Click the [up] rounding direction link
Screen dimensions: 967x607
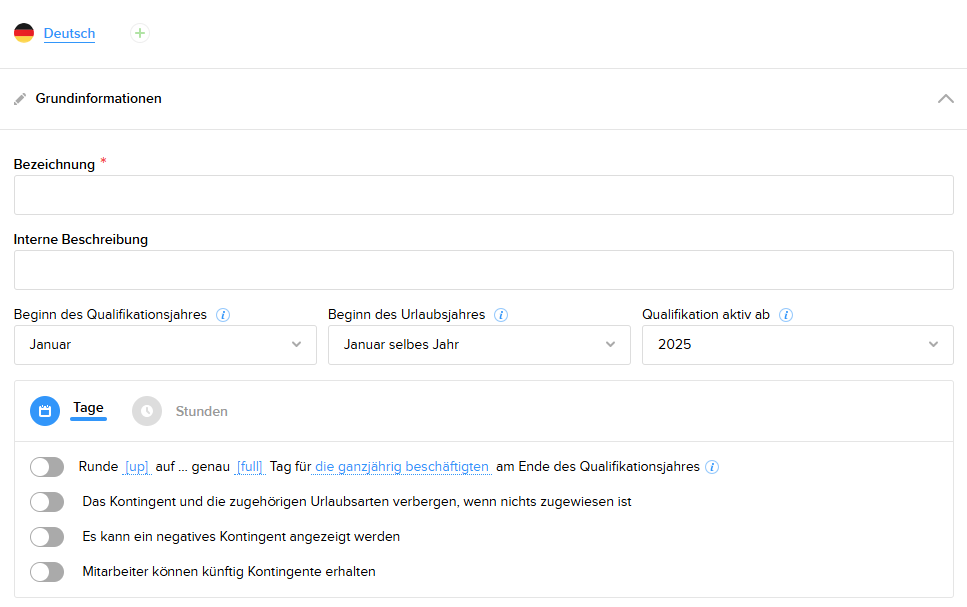click(x=136, y=467)
